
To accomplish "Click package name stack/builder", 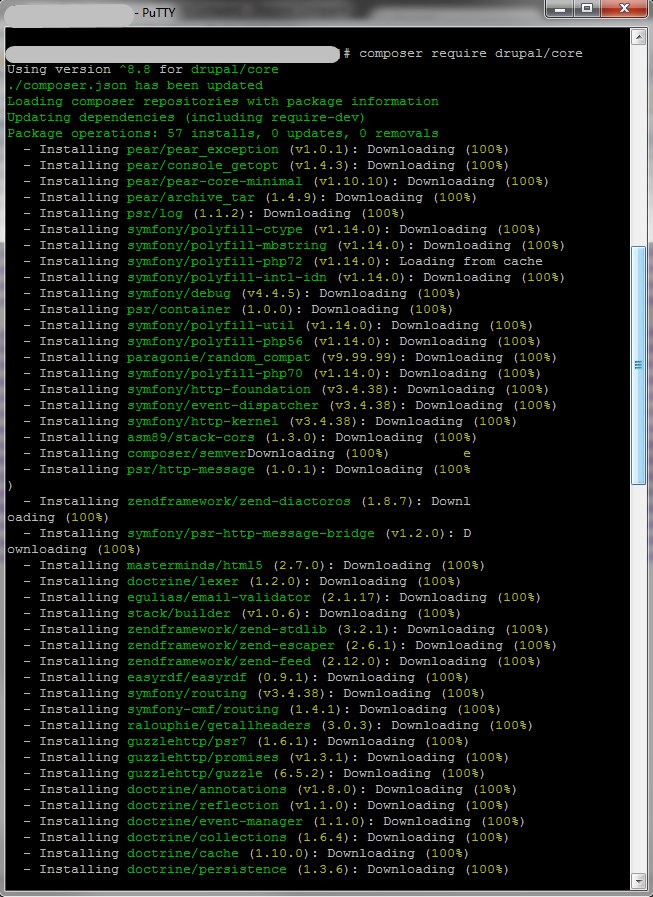I will tap(179, 614).
